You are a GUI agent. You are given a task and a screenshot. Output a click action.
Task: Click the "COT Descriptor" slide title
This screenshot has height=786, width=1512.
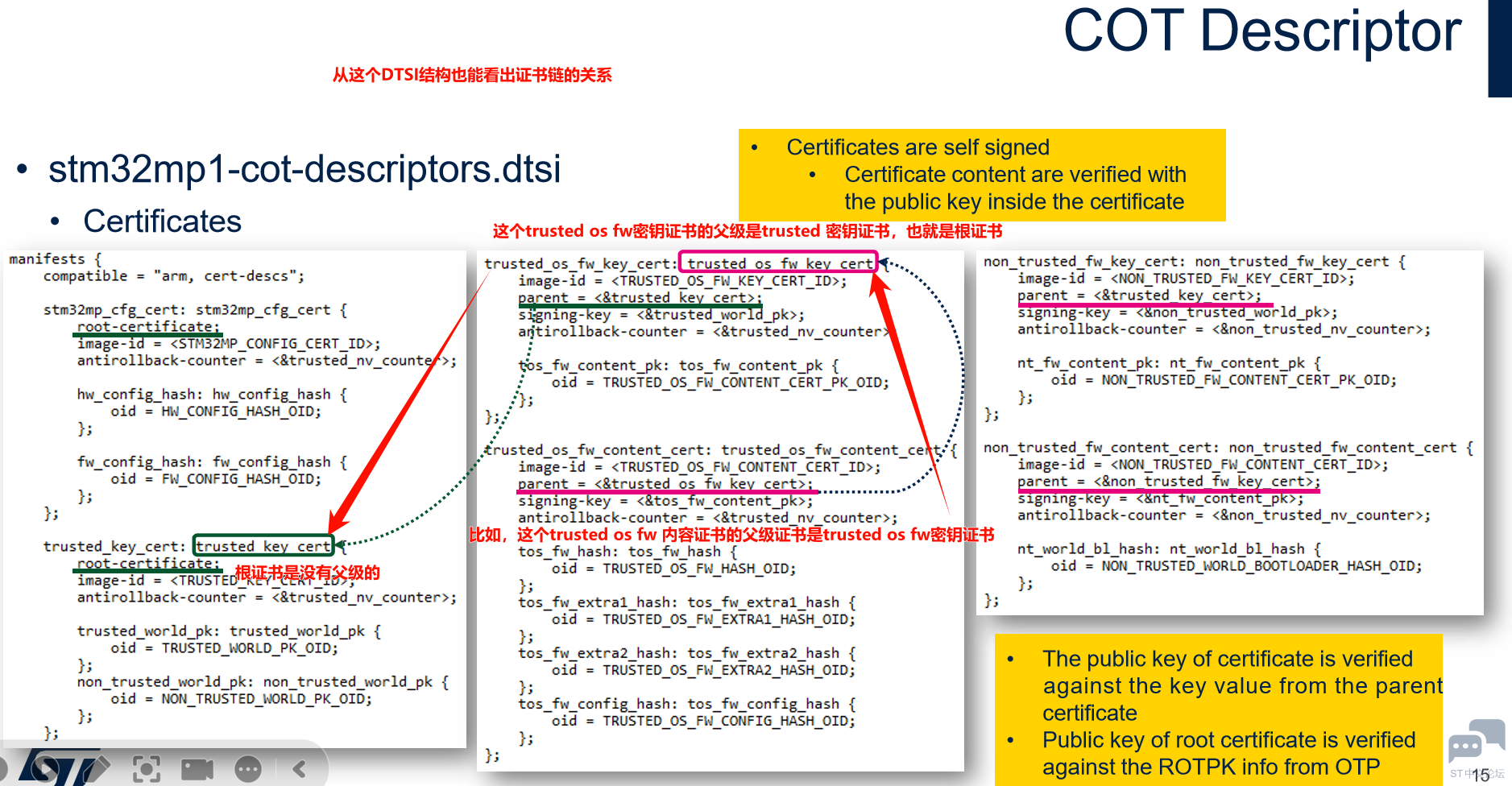click(1262, 31)
